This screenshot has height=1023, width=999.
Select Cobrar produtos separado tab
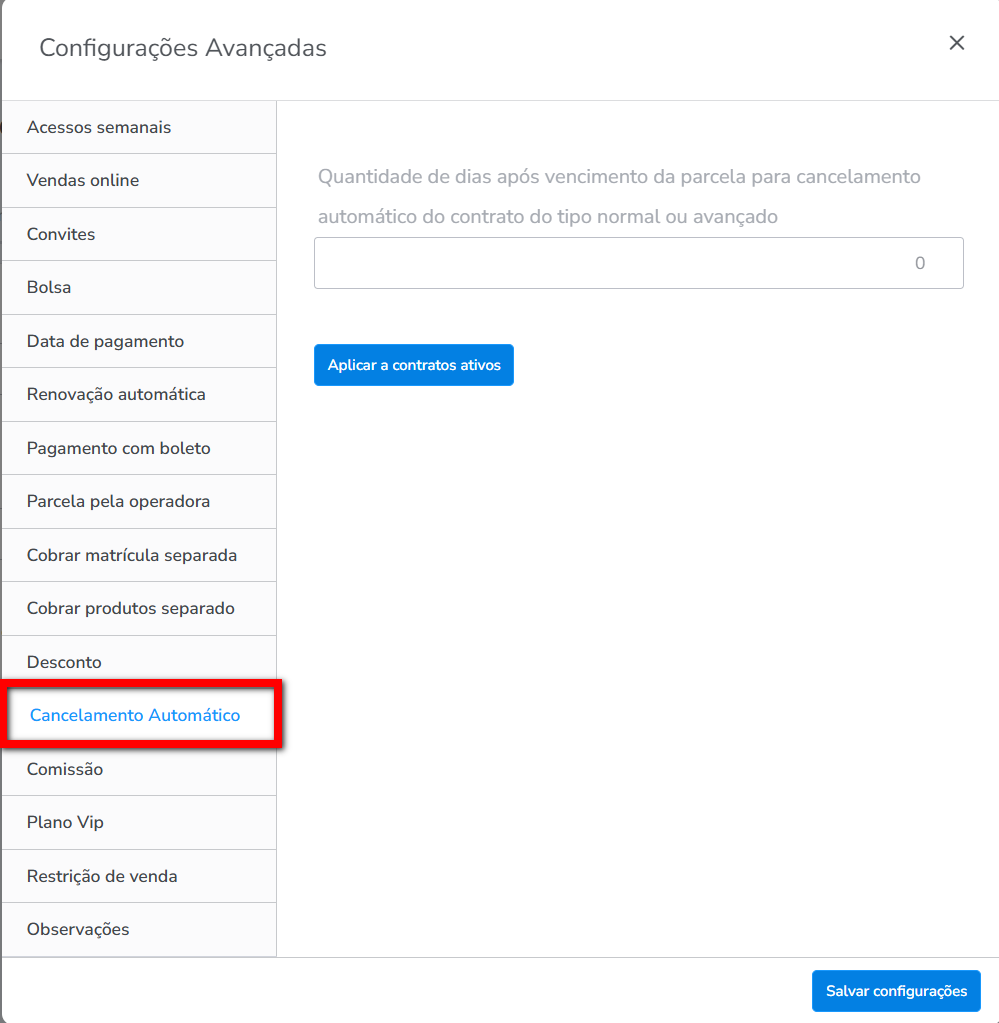[x=131, y=608]
